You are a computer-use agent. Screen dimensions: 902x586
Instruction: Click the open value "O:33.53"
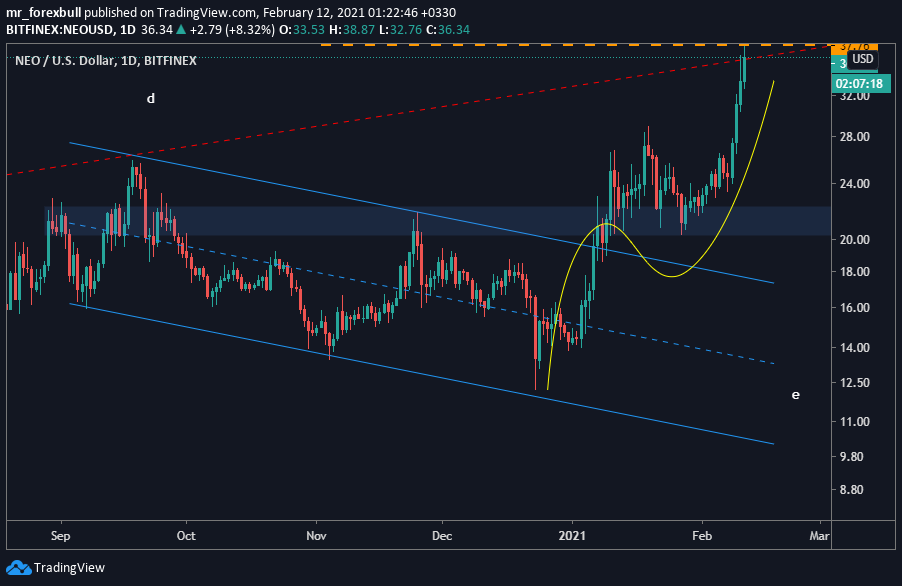302,29
